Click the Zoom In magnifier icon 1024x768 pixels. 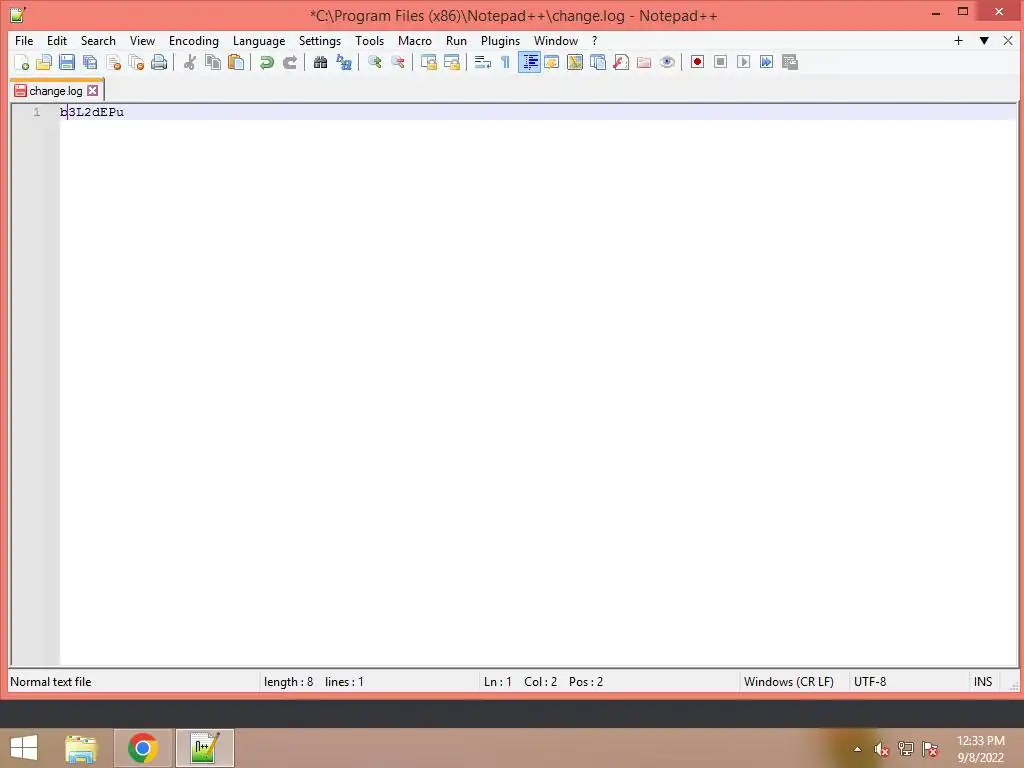[x=374, y=62]
